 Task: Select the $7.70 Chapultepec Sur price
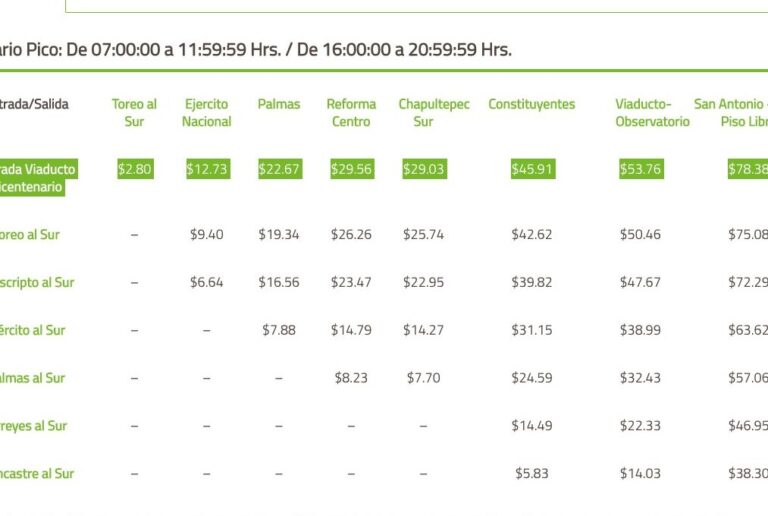tap(423, 378)
